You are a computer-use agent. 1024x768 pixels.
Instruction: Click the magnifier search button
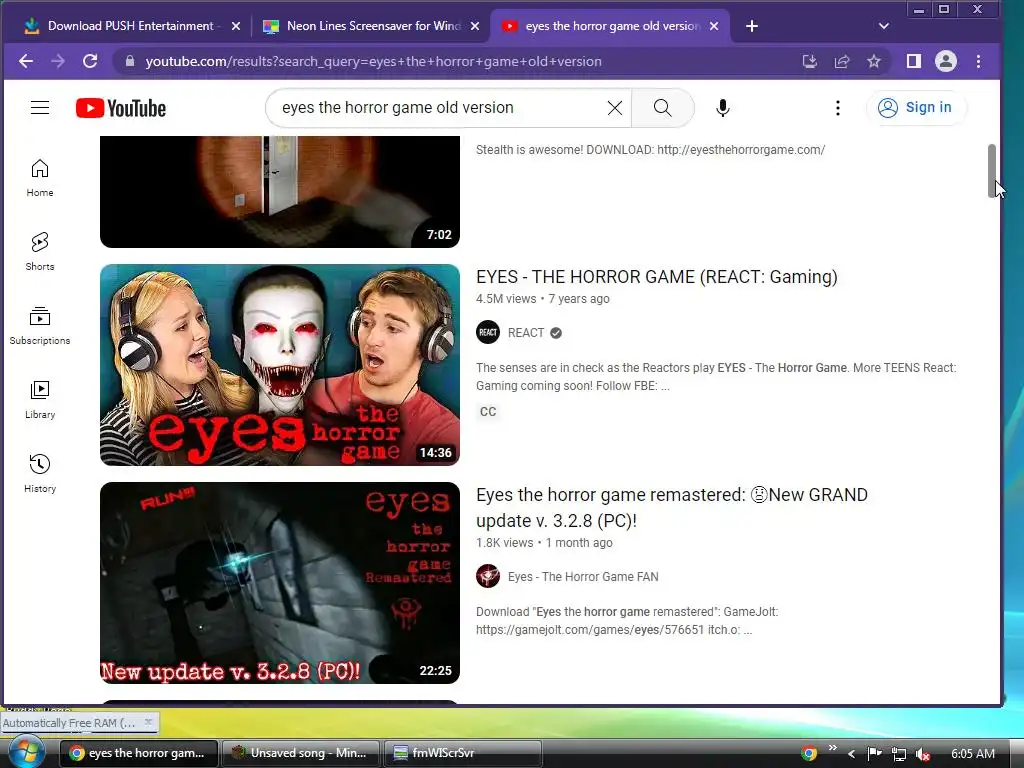pos(662,108)
